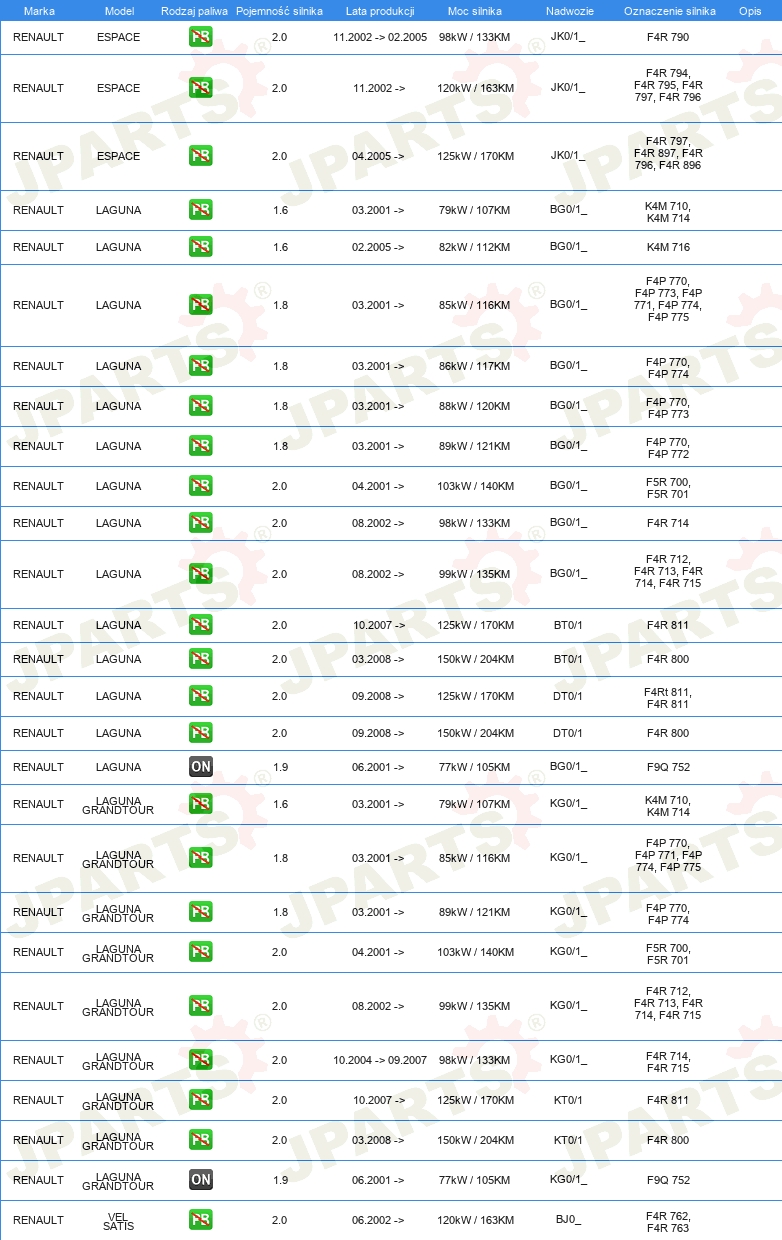Screen dimensions: 782x1240
Task: Select PB icon in Laguna Grandtour 85kW/116KM row
Action: point(201,858)
